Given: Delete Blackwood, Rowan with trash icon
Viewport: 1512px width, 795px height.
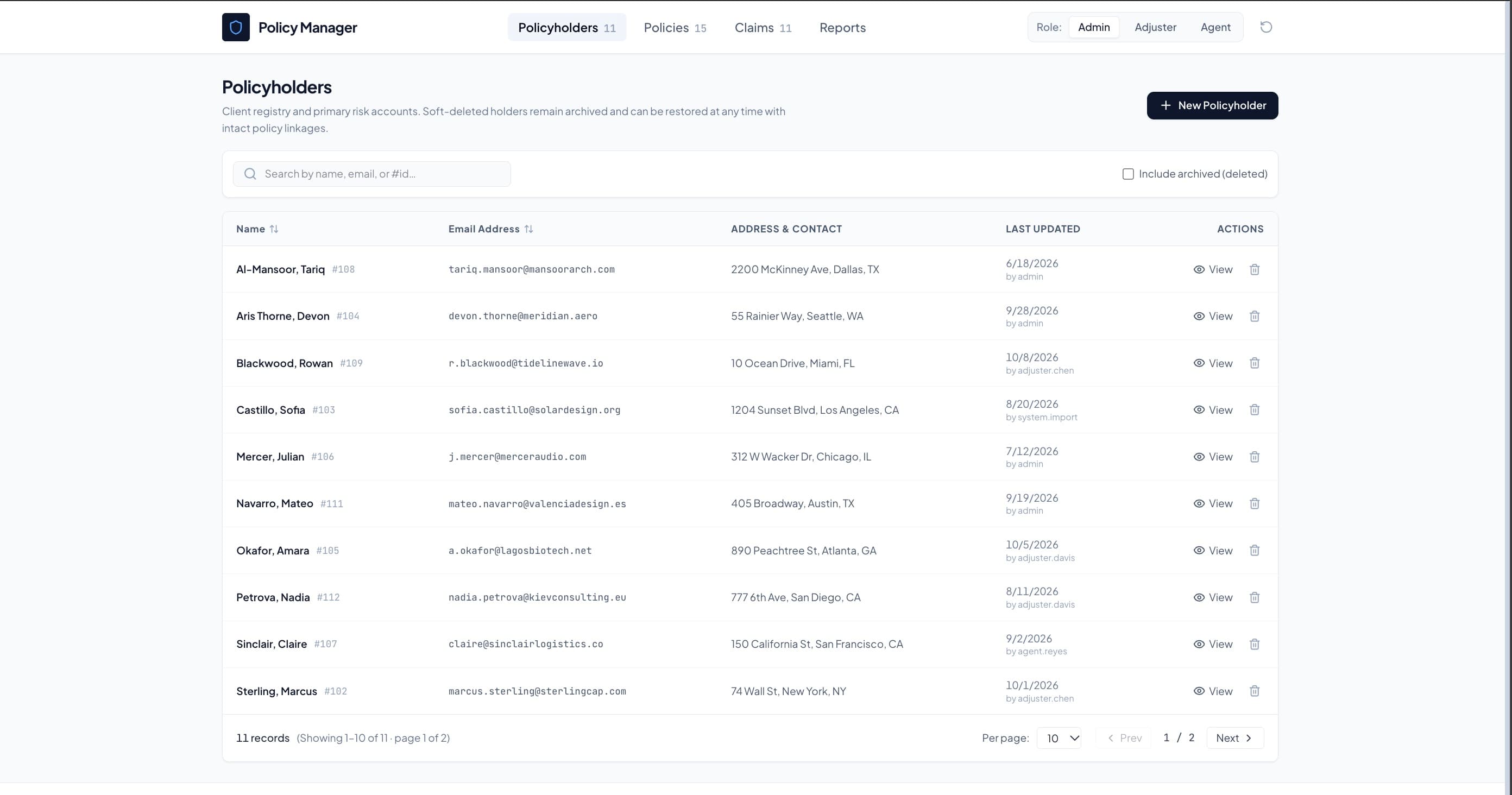Looking at the screenshot, I should (x=1255, y=363).
